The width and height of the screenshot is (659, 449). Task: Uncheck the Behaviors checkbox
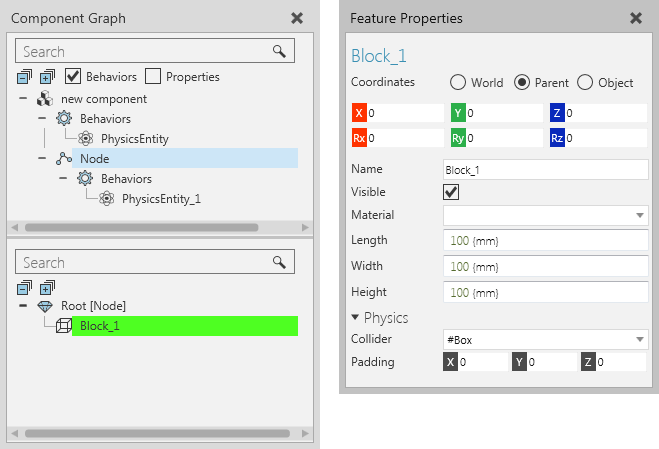pos(73,76)
